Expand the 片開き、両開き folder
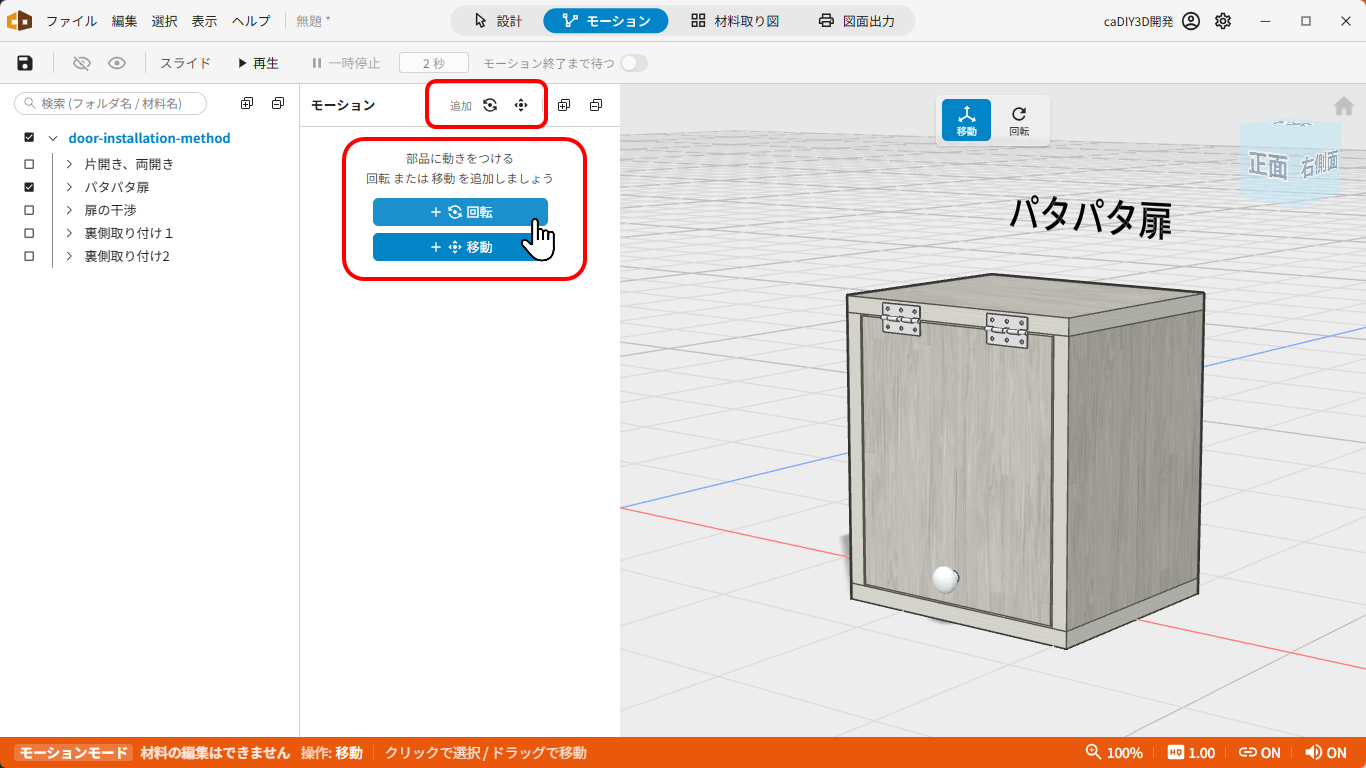The width and height of the screenshot is (1366, 768). click(69, 164)
